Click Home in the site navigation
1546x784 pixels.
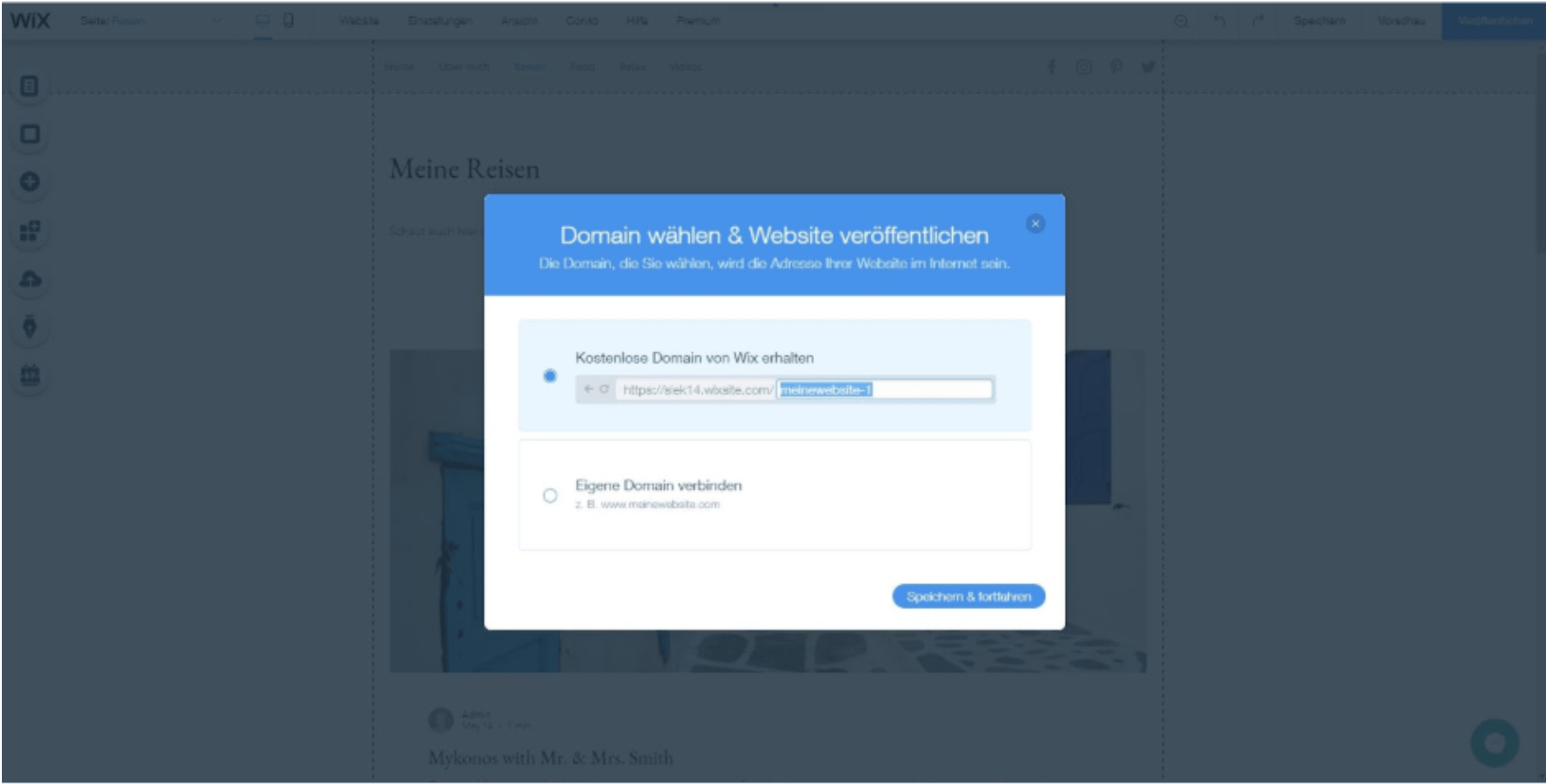399,66
